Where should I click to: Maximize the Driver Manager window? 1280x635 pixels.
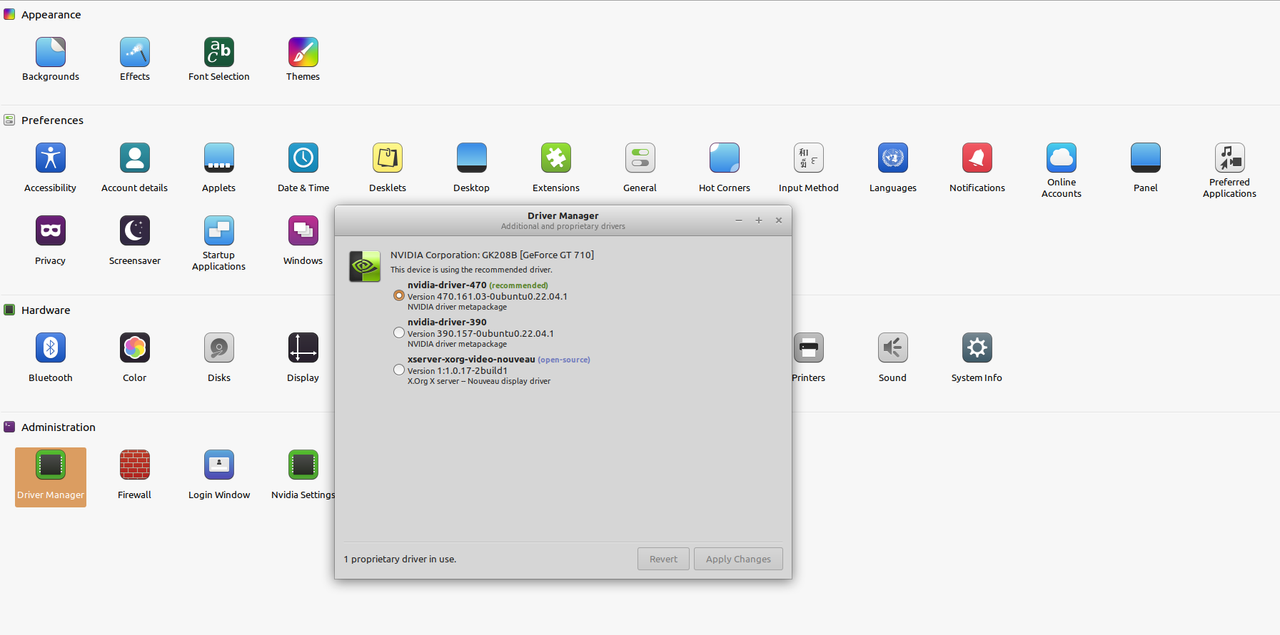pyautogui.click(x=759, y=220)
